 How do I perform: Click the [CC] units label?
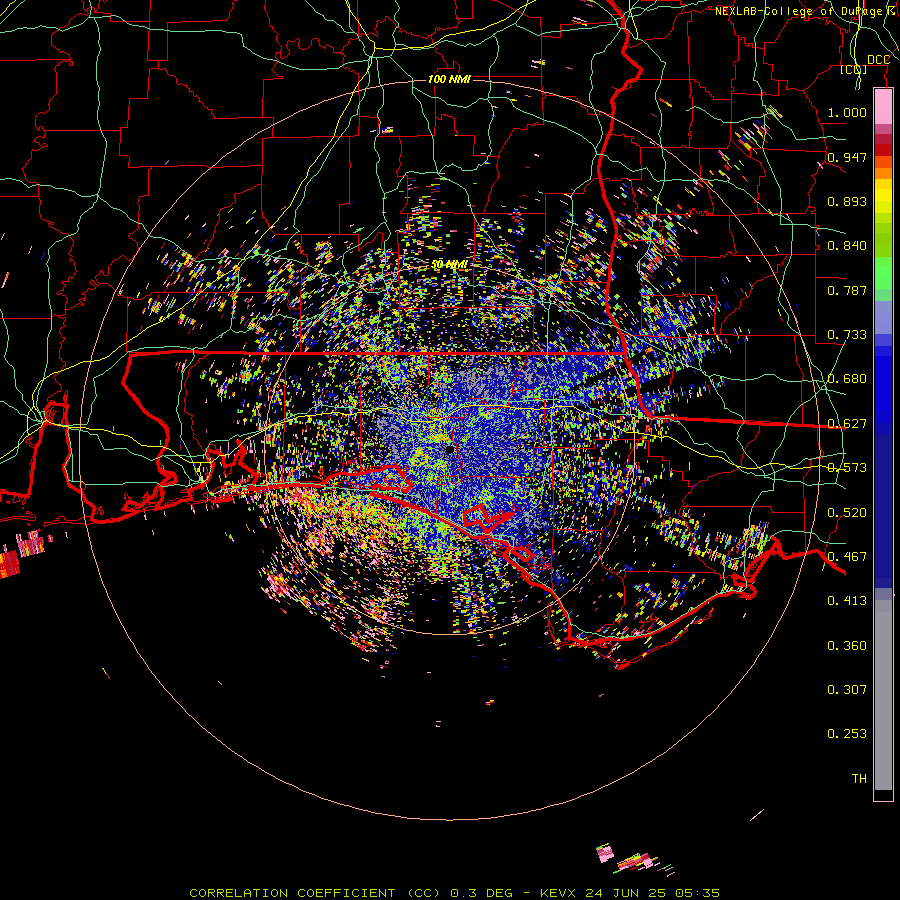[854, 69]
